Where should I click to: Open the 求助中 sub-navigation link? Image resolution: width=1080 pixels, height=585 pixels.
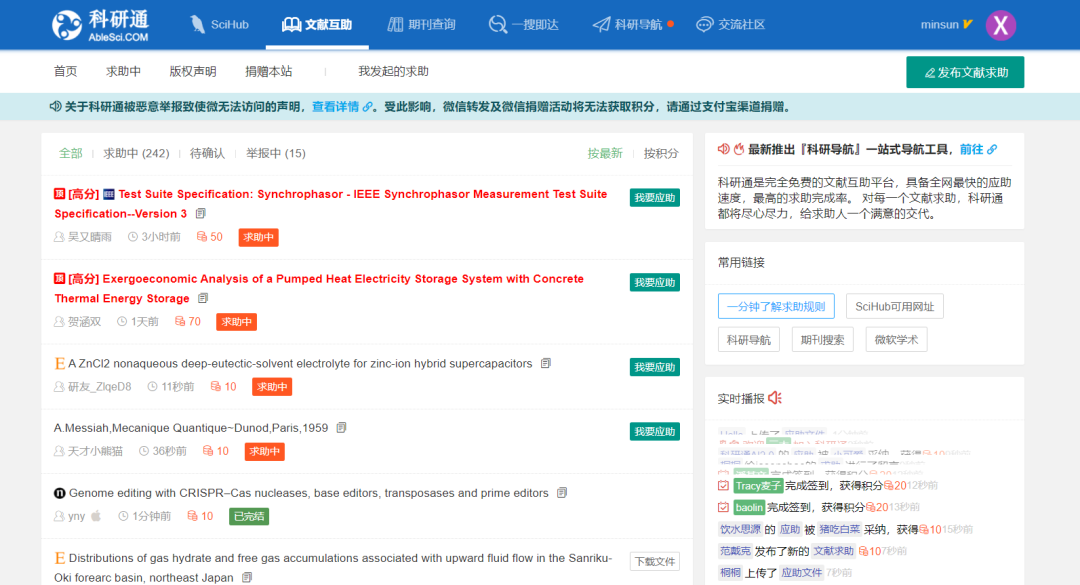(x=123, y=71)
